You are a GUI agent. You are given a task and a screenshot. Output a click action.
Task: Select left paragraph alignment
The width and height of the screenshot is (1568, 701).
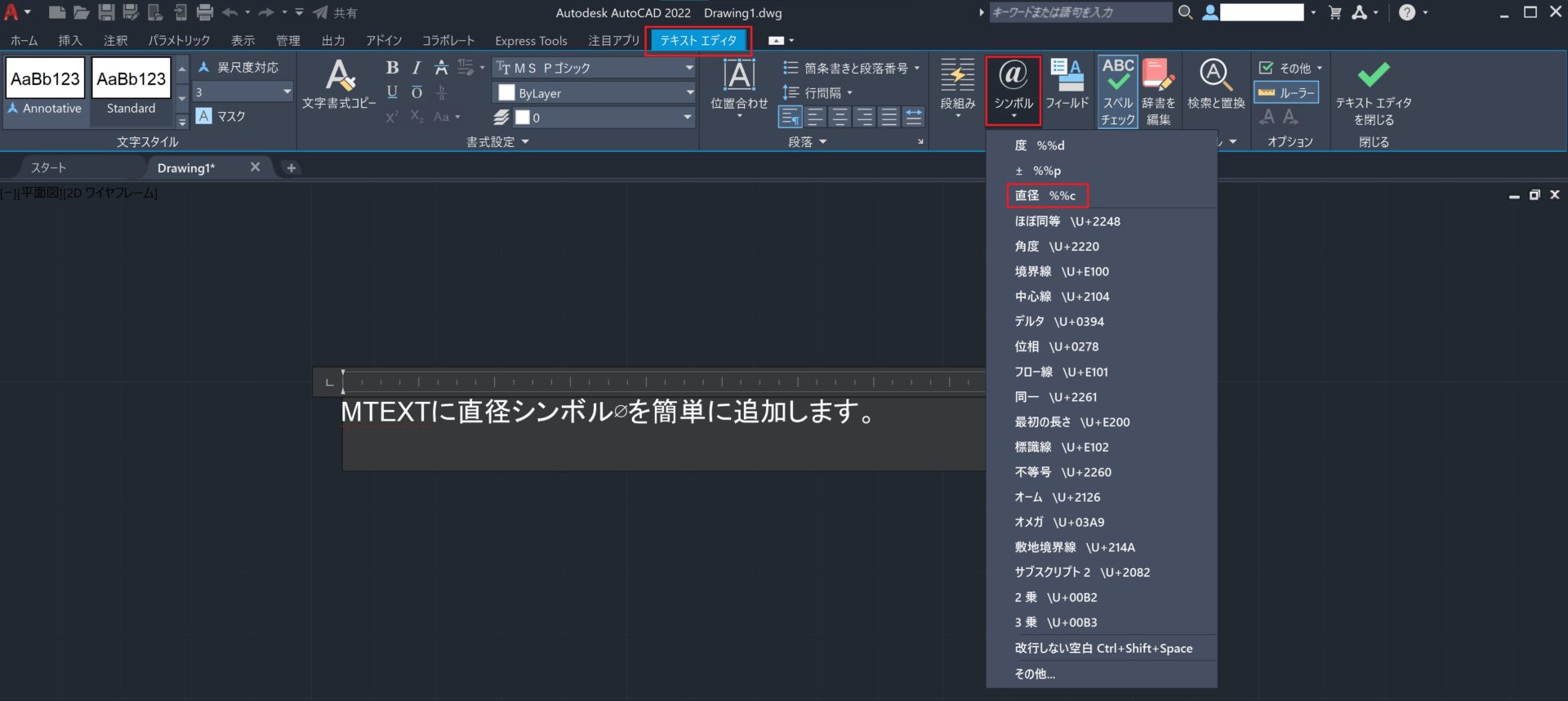tap(815, 117)
